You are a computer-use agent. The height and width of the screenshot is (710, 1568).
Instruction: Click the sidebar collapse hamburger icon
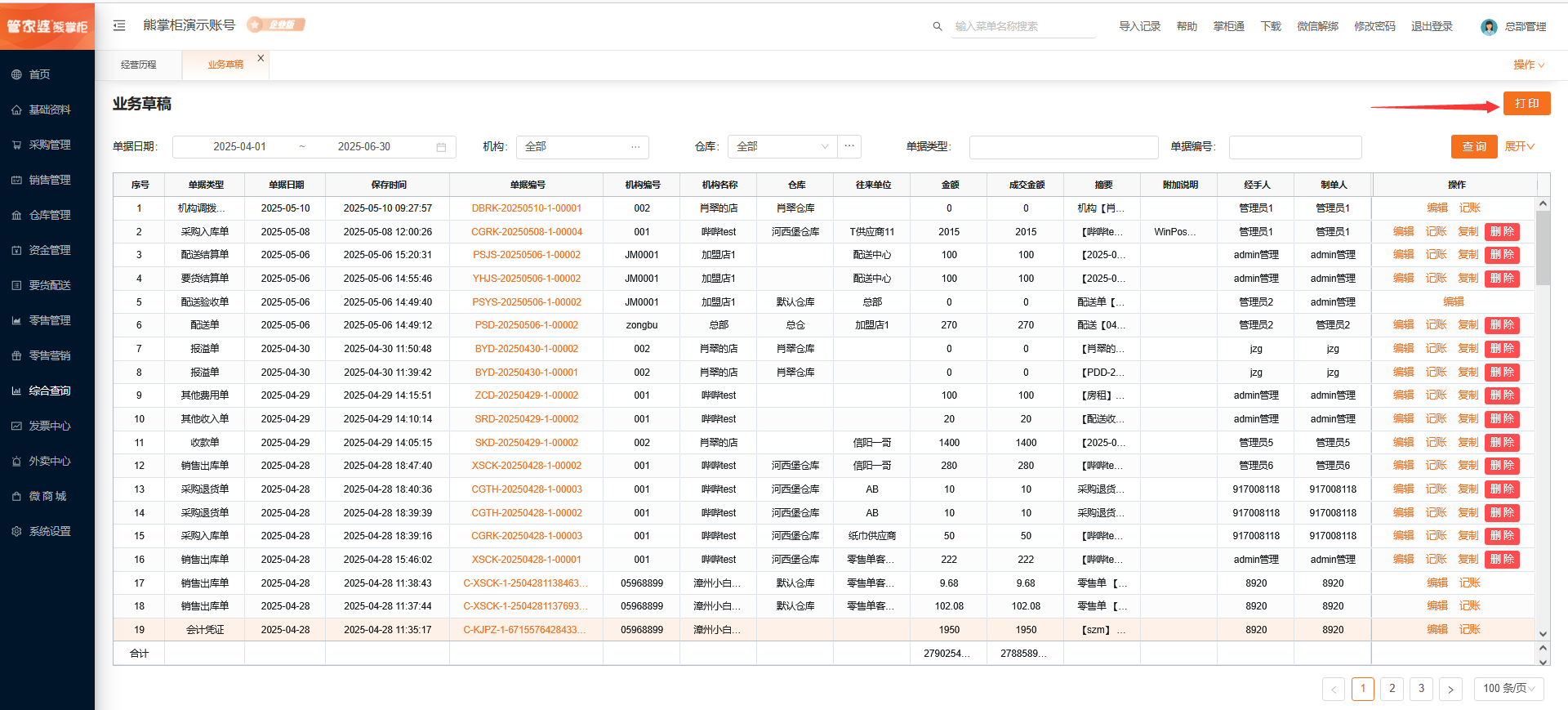(x=119, y=25)
